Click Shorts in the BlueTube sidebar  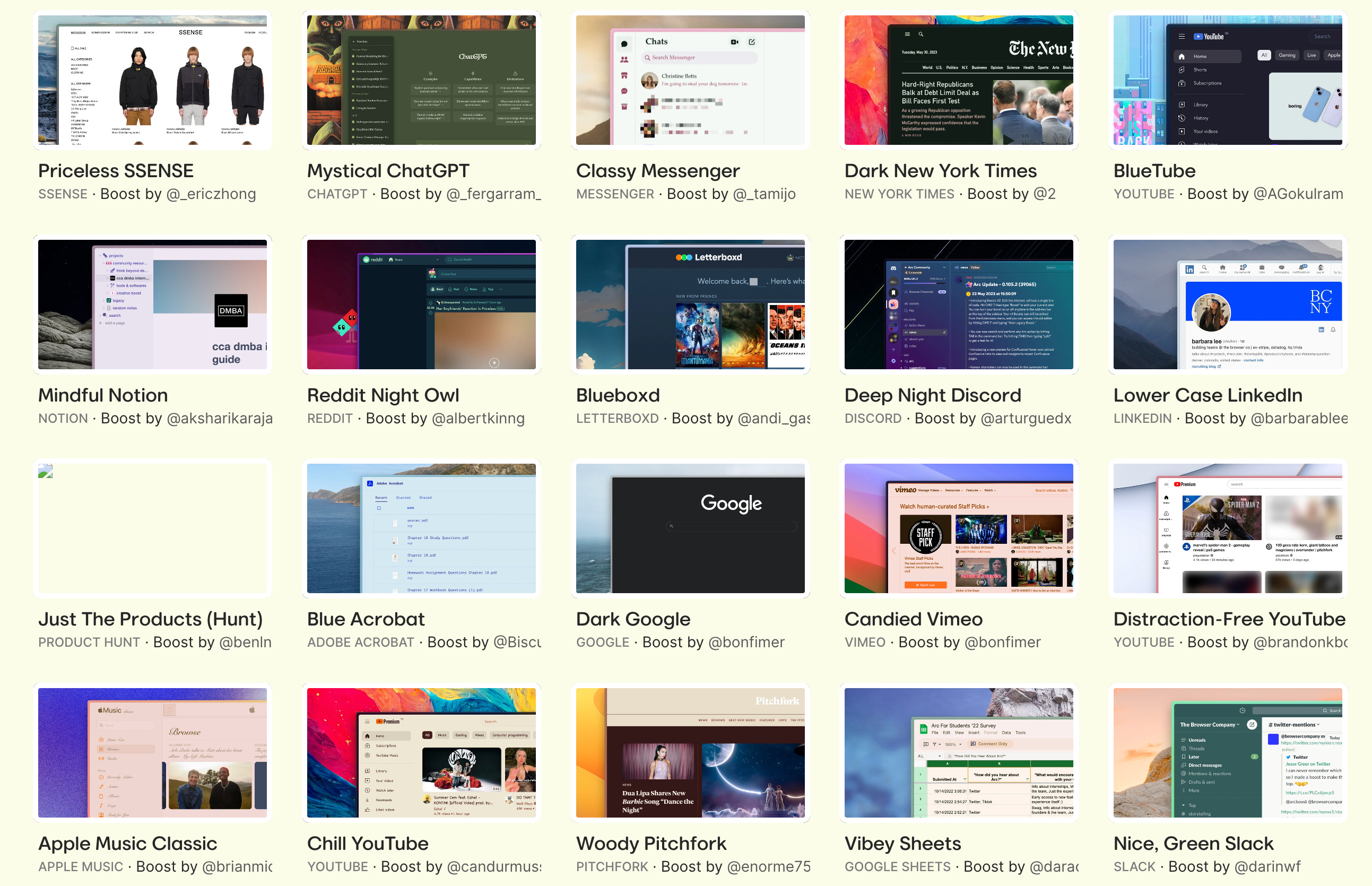point(1200,70)
